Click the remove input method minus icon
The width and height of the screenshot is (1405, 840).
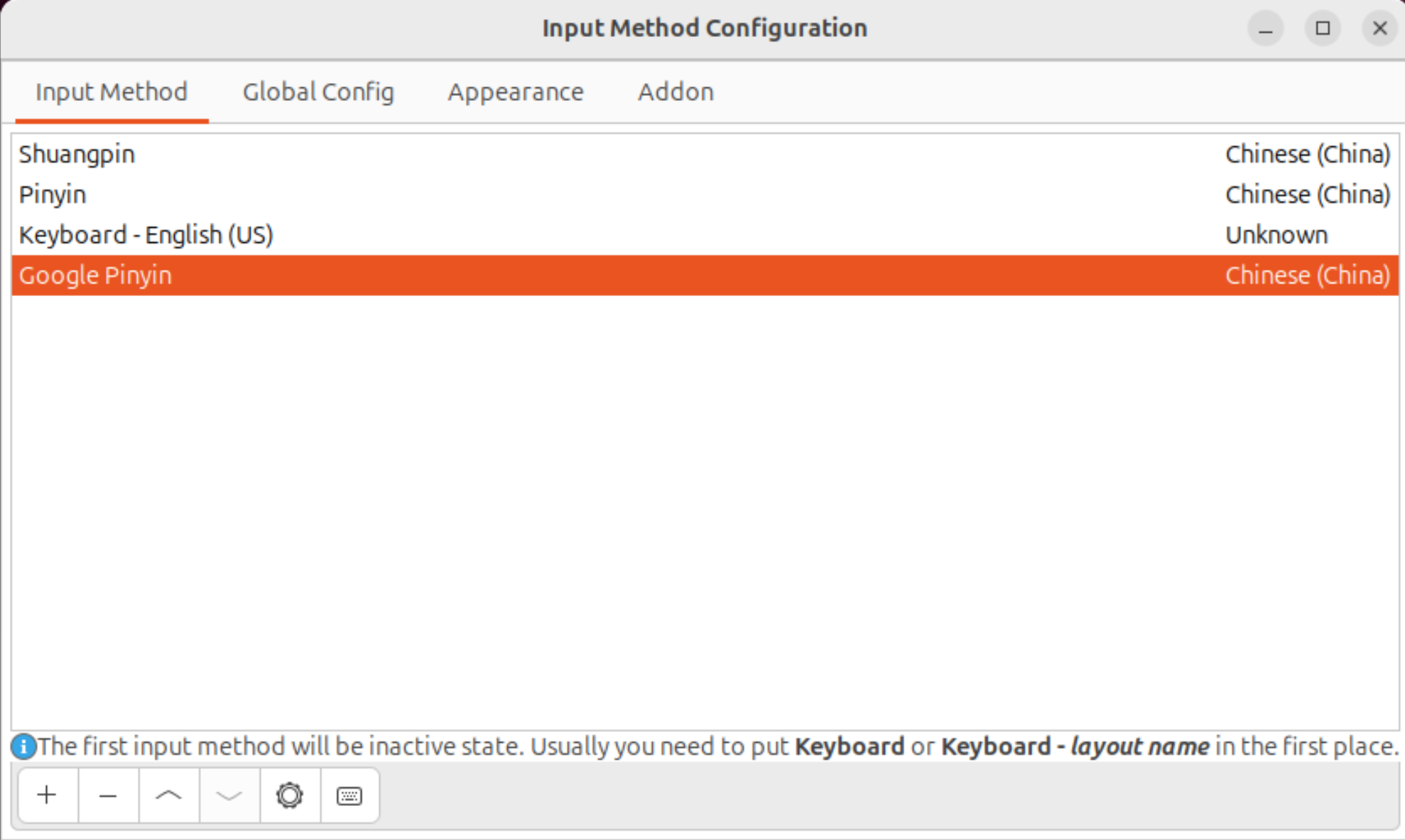coord(108,795)
